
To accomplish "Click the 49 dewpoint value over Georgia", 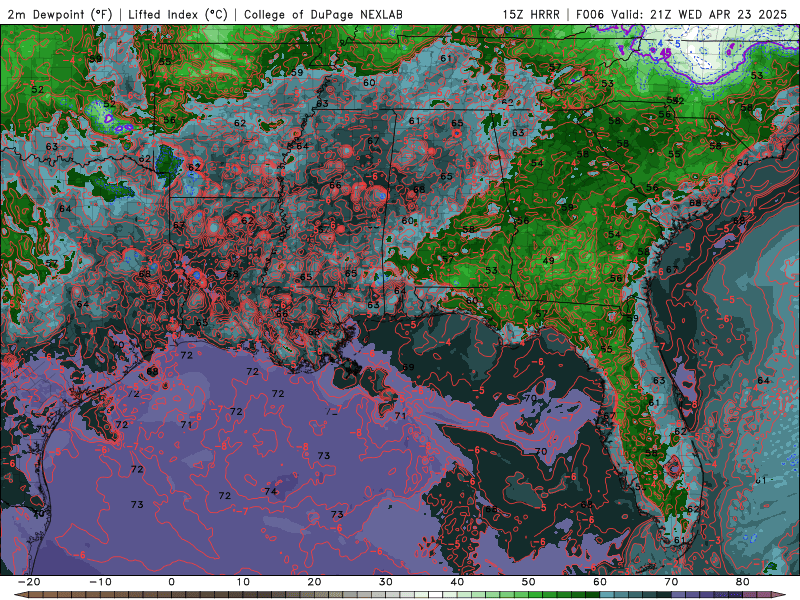I will point(548,261).
